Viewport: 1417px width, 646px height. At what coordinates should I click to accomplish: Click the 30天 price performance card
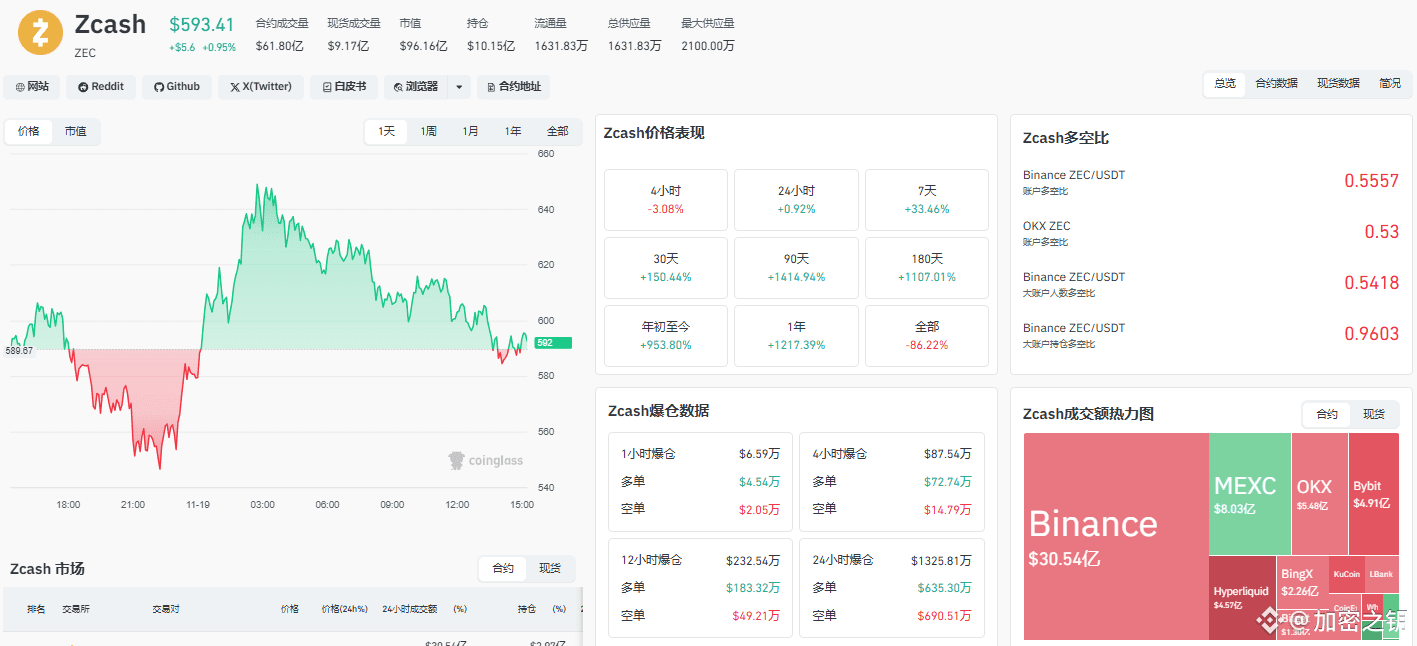click(666, 267)
